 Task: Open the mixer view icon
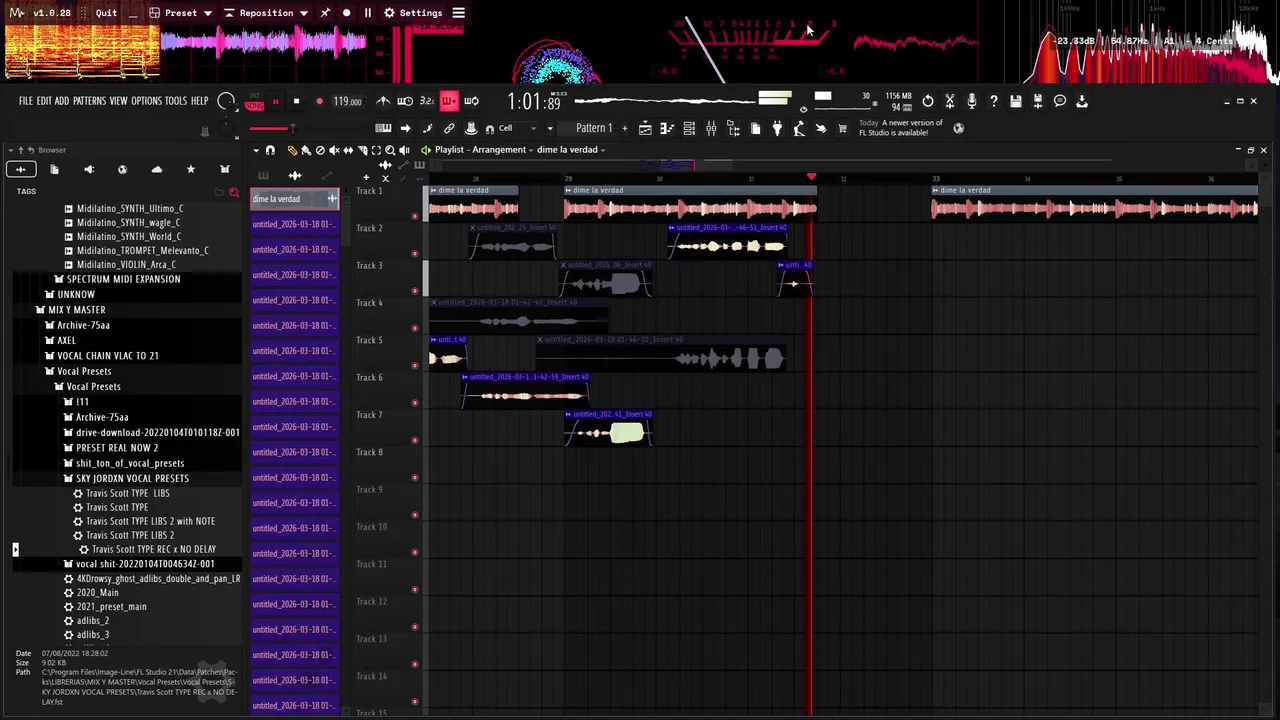pos(711,128)
